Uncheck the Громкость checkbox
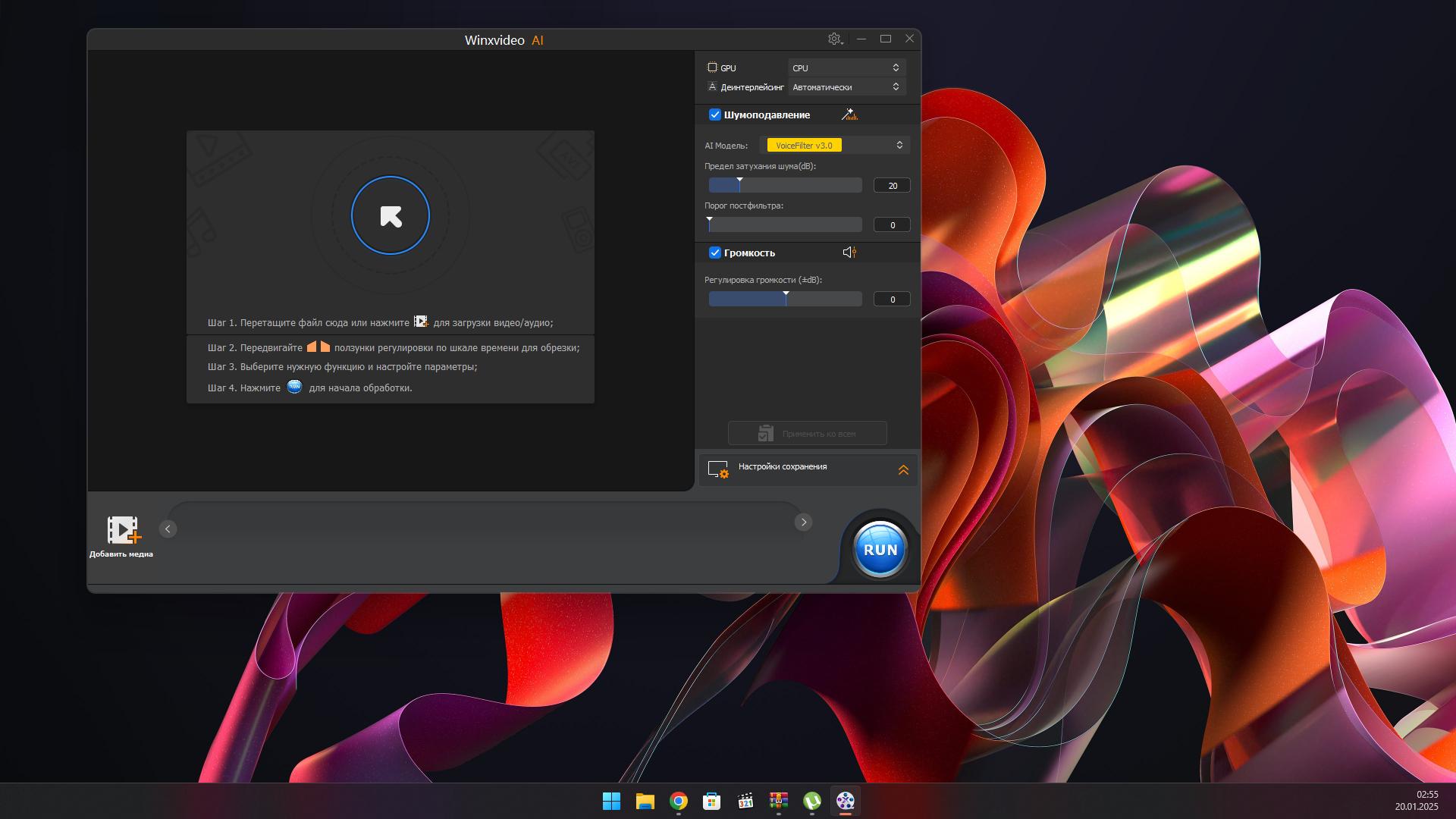This screenshot has height=819, width=1456. pos(714,253)
